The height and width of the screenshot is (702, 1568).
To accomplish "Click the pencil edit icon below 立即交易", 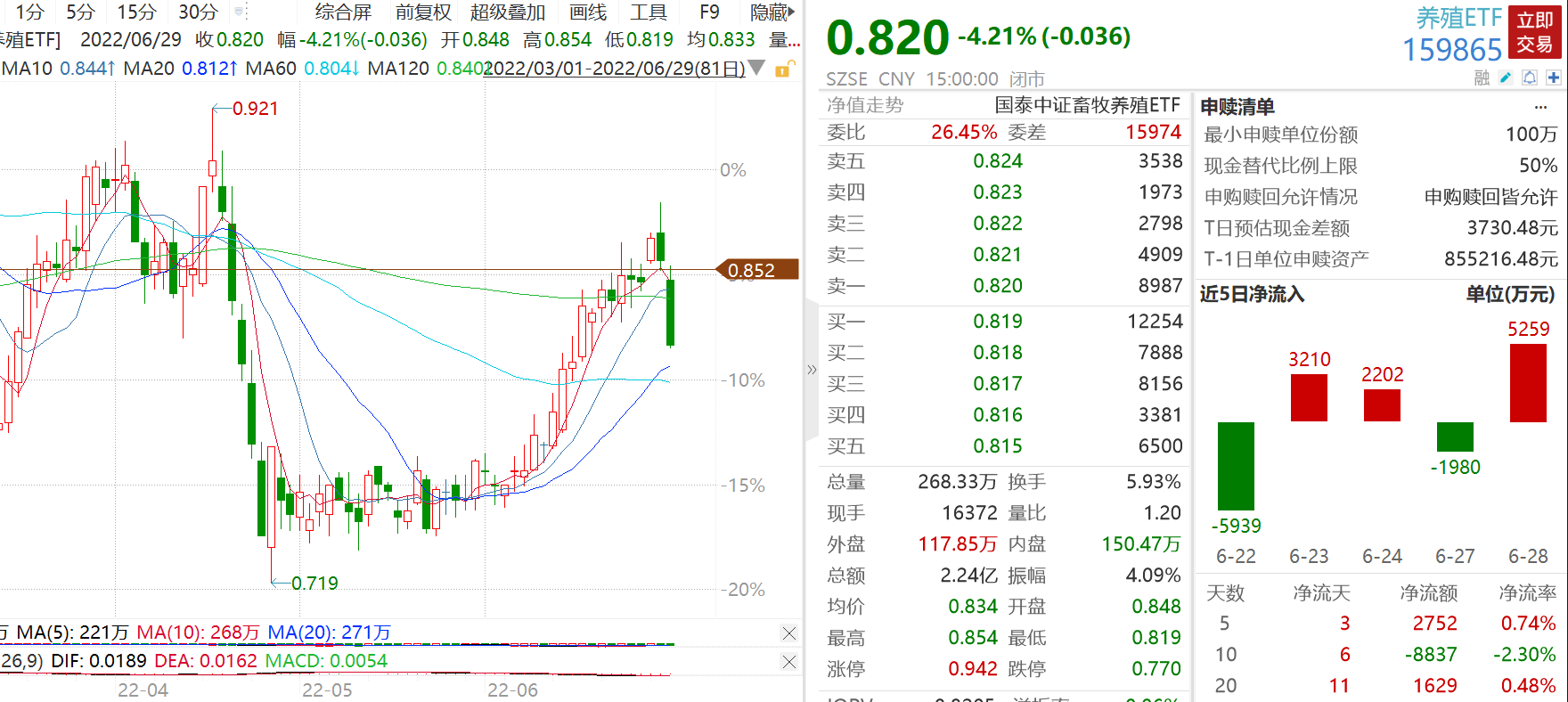I will (1506, 78).
